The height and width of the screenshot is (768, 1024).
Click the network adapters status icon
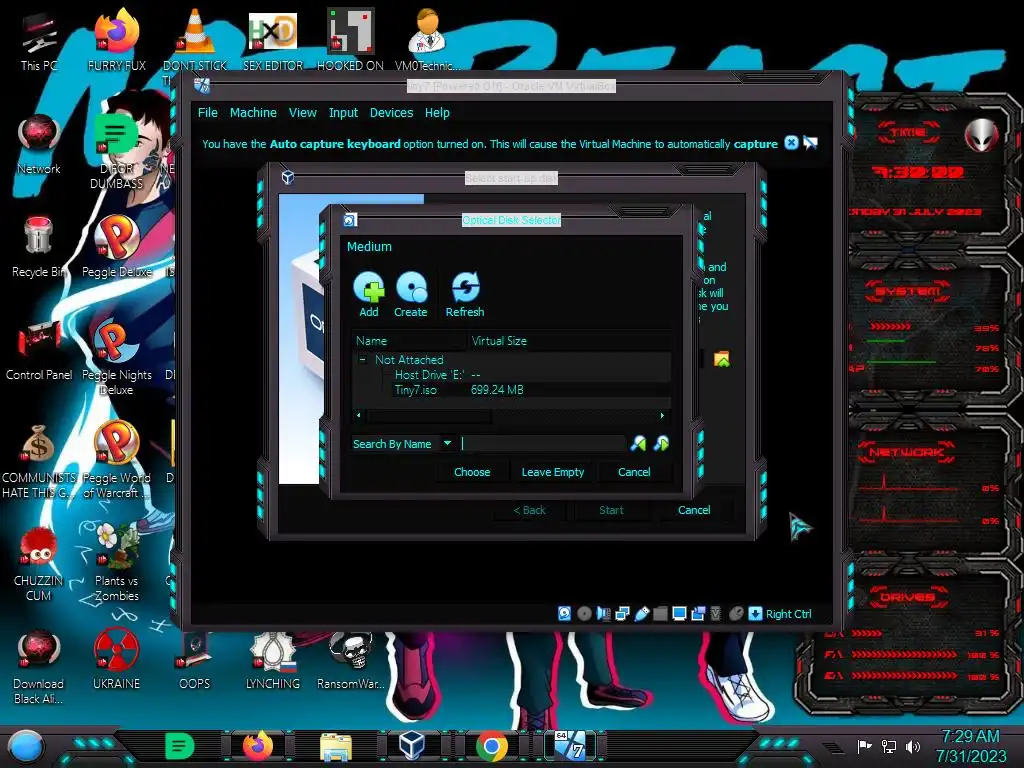point(622,613)
